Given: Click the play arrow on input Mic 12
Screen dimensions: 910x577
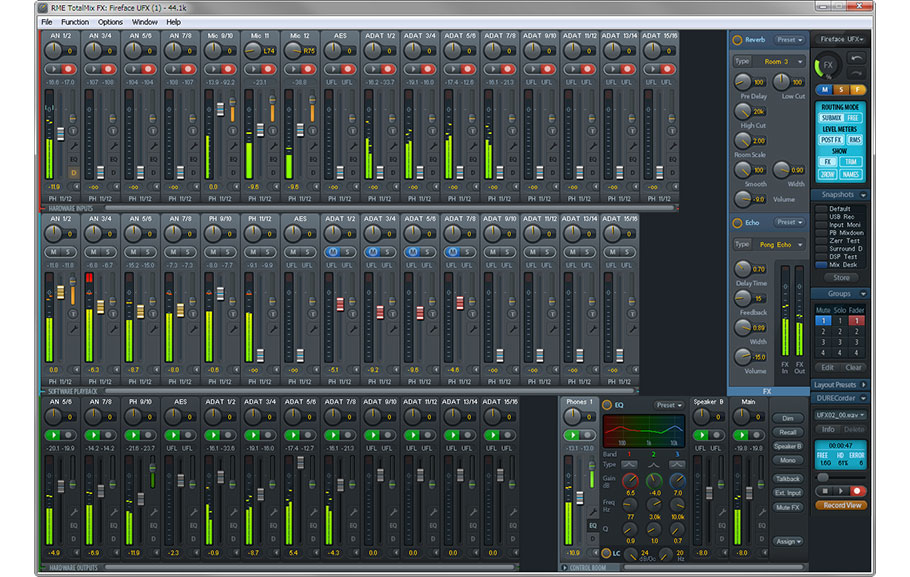Looking at the screenshot, I should [x=294, y=69].
